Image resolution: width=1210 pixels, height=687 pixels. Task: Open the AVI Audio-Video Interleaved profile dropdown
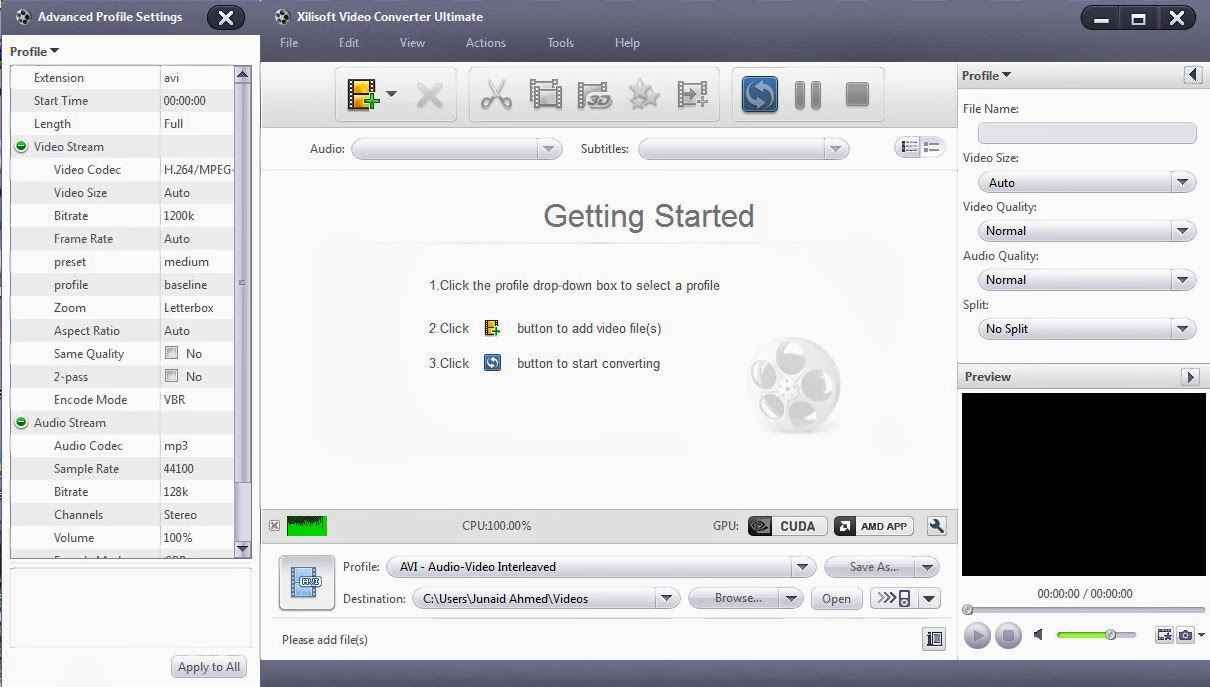point(802,567)
